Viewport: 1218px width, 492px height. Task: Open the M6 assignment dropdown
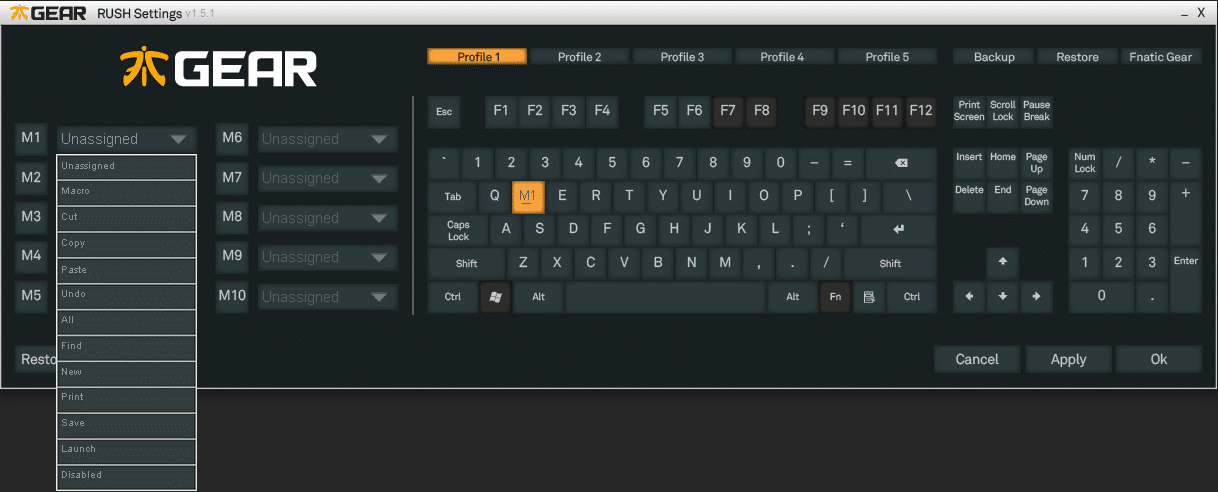tap(378, 139)
